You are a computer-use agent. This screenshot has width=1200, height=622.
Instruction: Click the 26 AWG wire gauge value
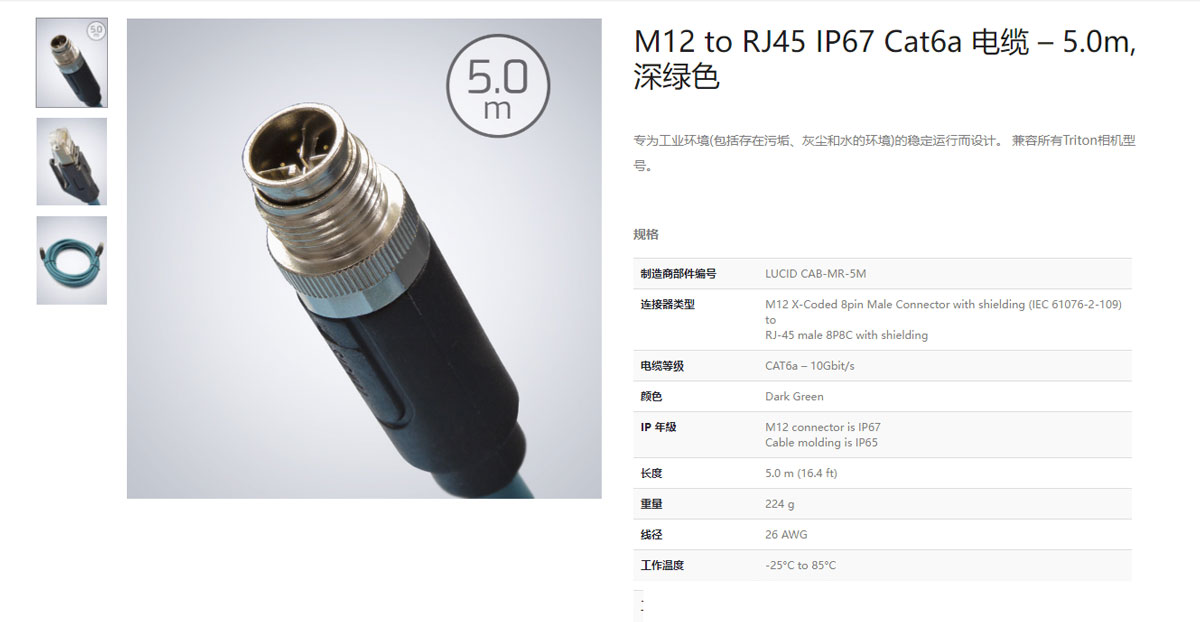[x=786, y=535]
